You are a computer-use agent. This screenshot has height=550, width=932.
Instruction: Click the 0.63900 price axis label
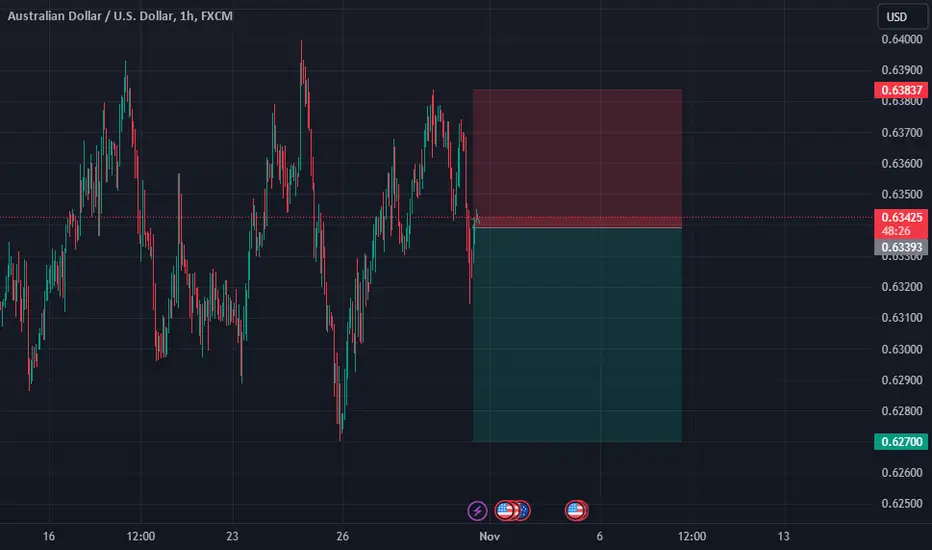tap(902, 70)
